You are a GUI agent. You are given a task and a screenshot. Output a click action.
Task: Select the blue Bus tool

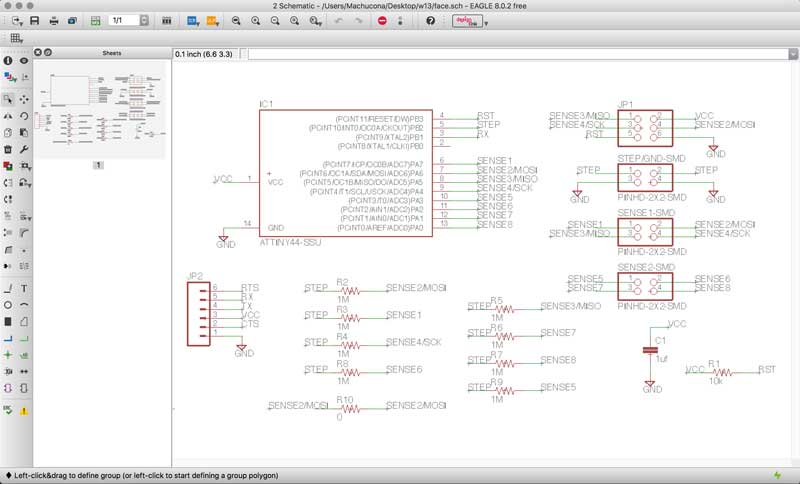[8, 339]
